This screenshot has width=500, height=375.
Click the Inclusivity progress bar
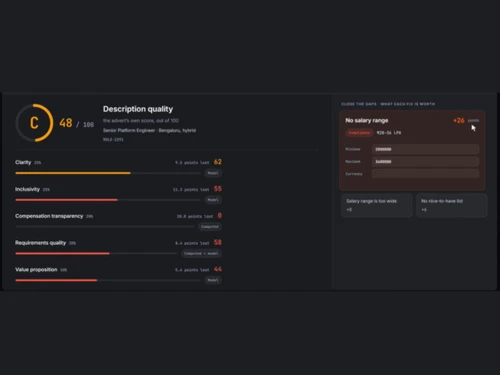[108, 200]
